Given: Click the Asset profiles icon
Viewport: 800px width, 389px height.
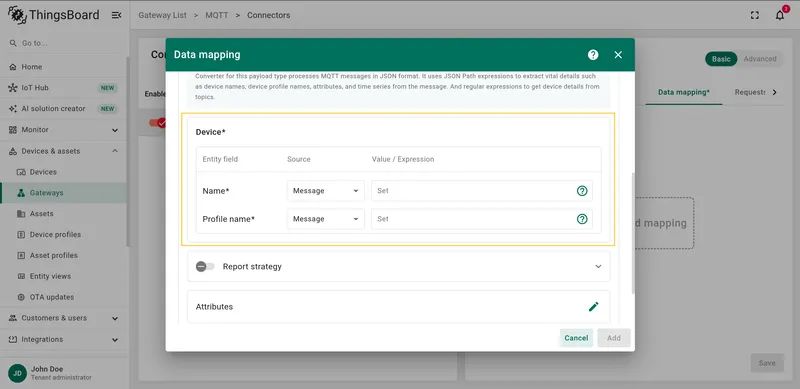Looking at the screenshot, I should pos(21,255).
